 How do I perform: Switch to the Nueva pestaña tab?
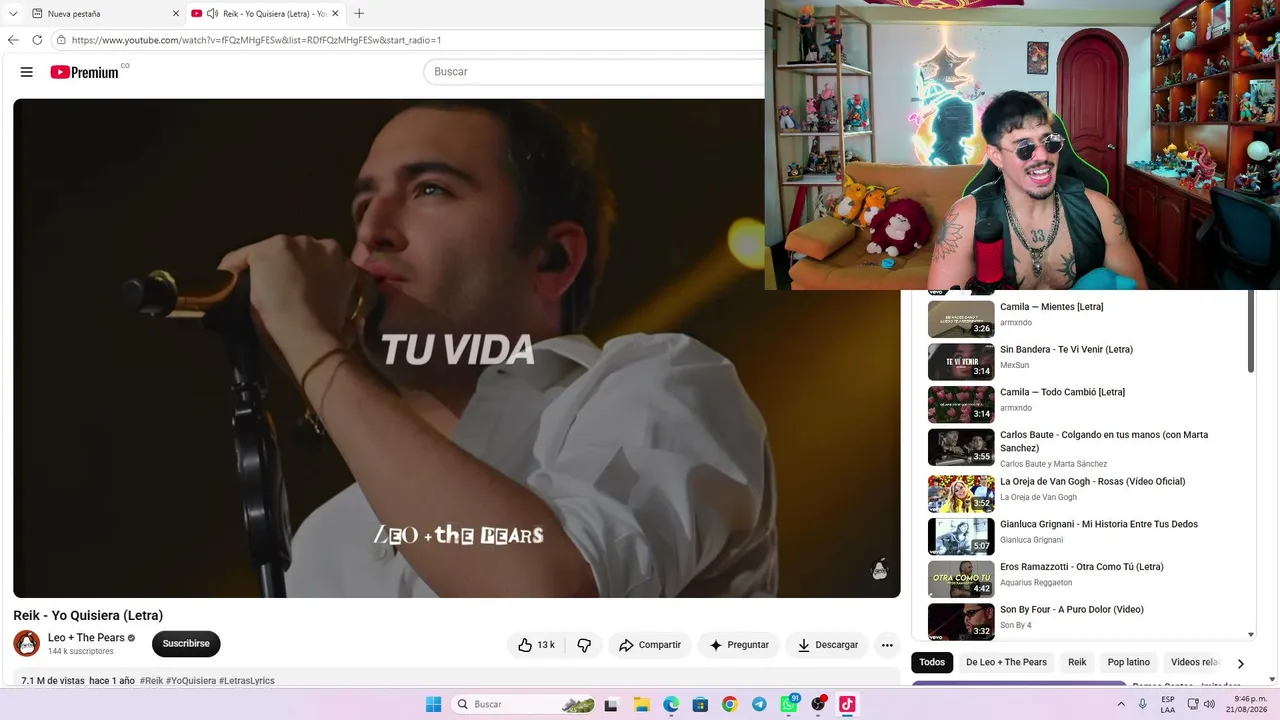tap(105, 14)
